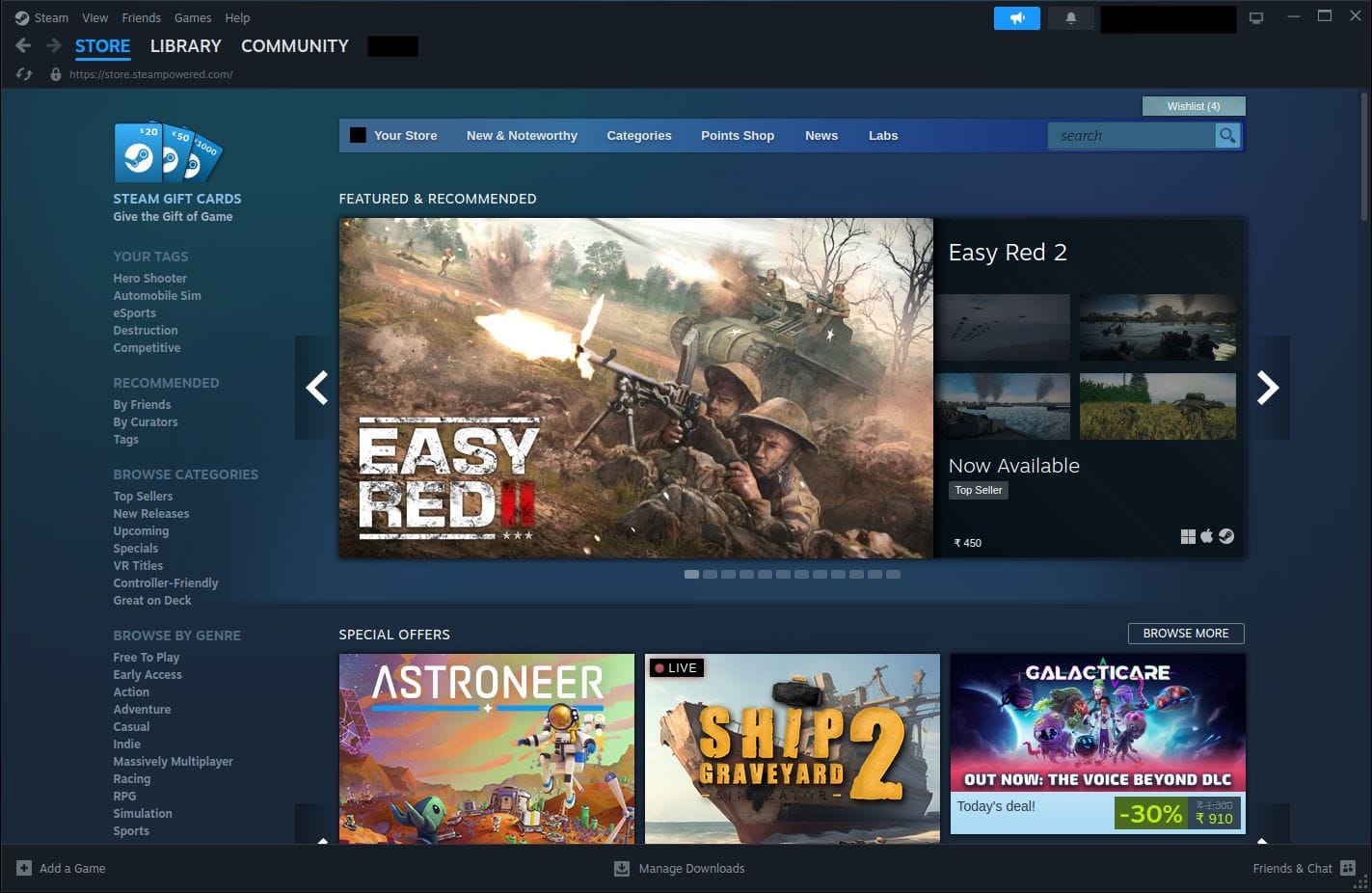Click the Add a Game plus icon

26,868
